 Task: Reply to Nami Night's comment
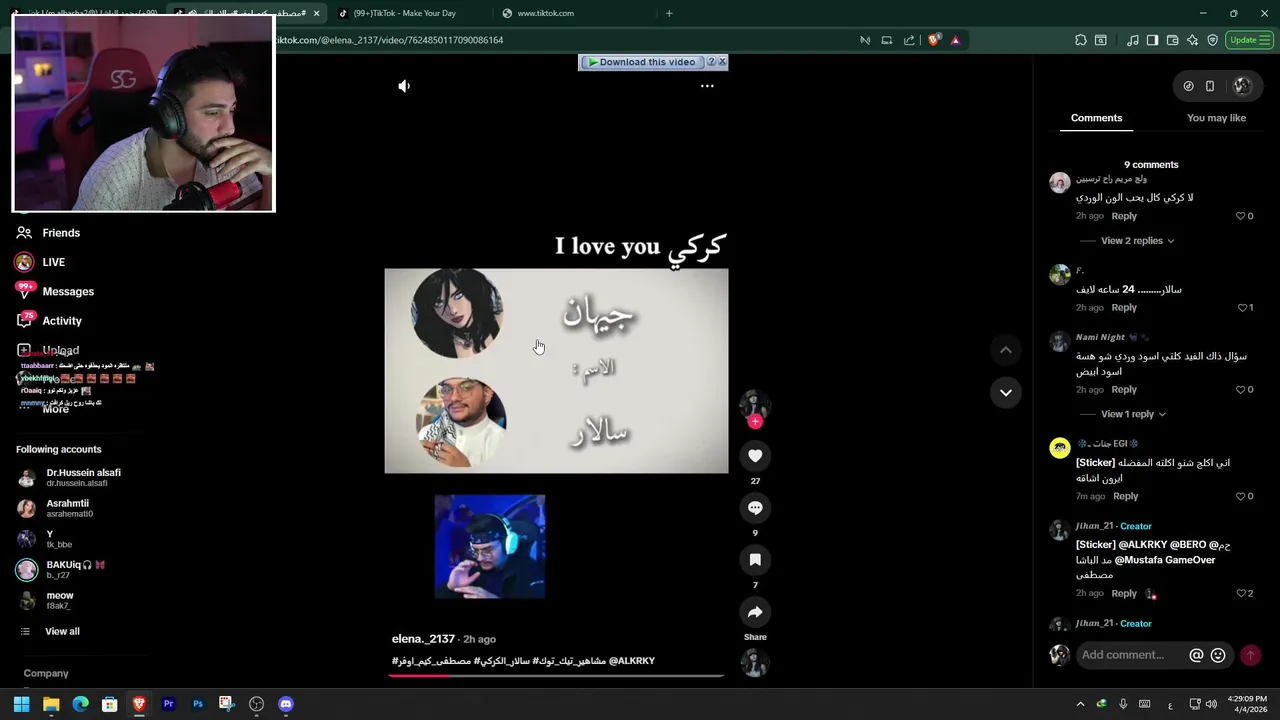click(1124, 390)
